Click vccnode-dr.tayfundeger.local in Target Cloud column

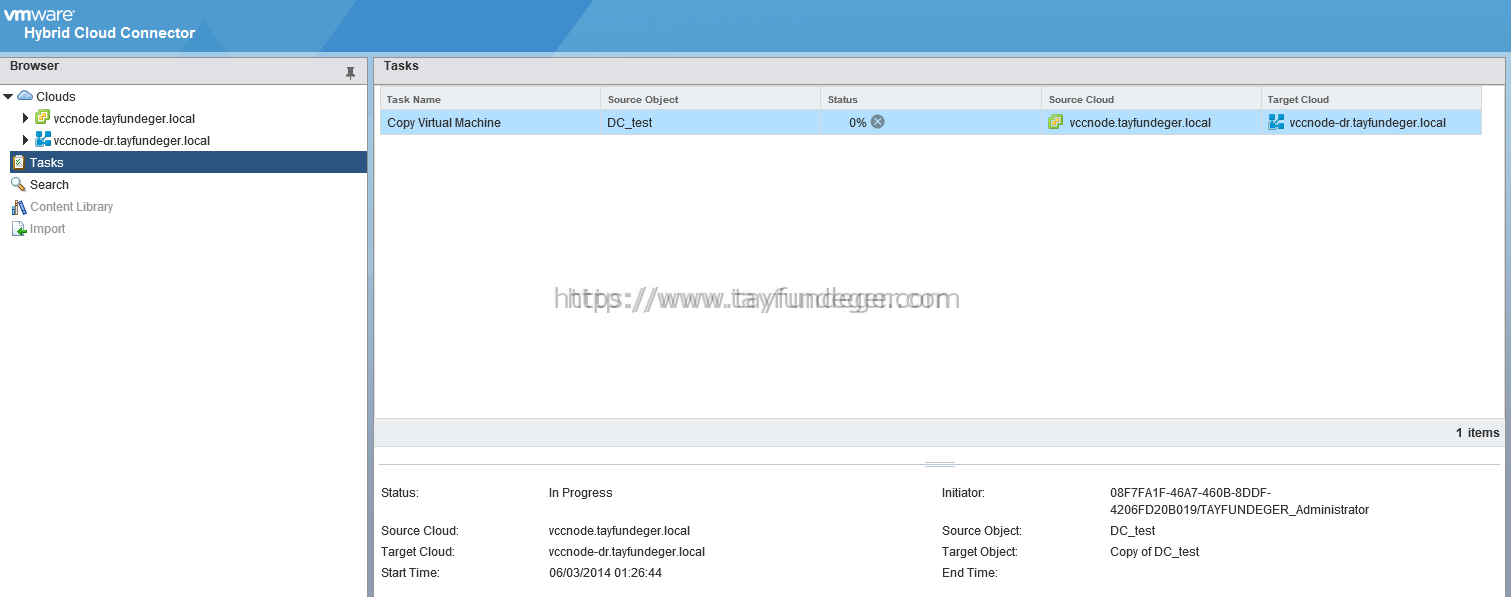(1368, 123)
